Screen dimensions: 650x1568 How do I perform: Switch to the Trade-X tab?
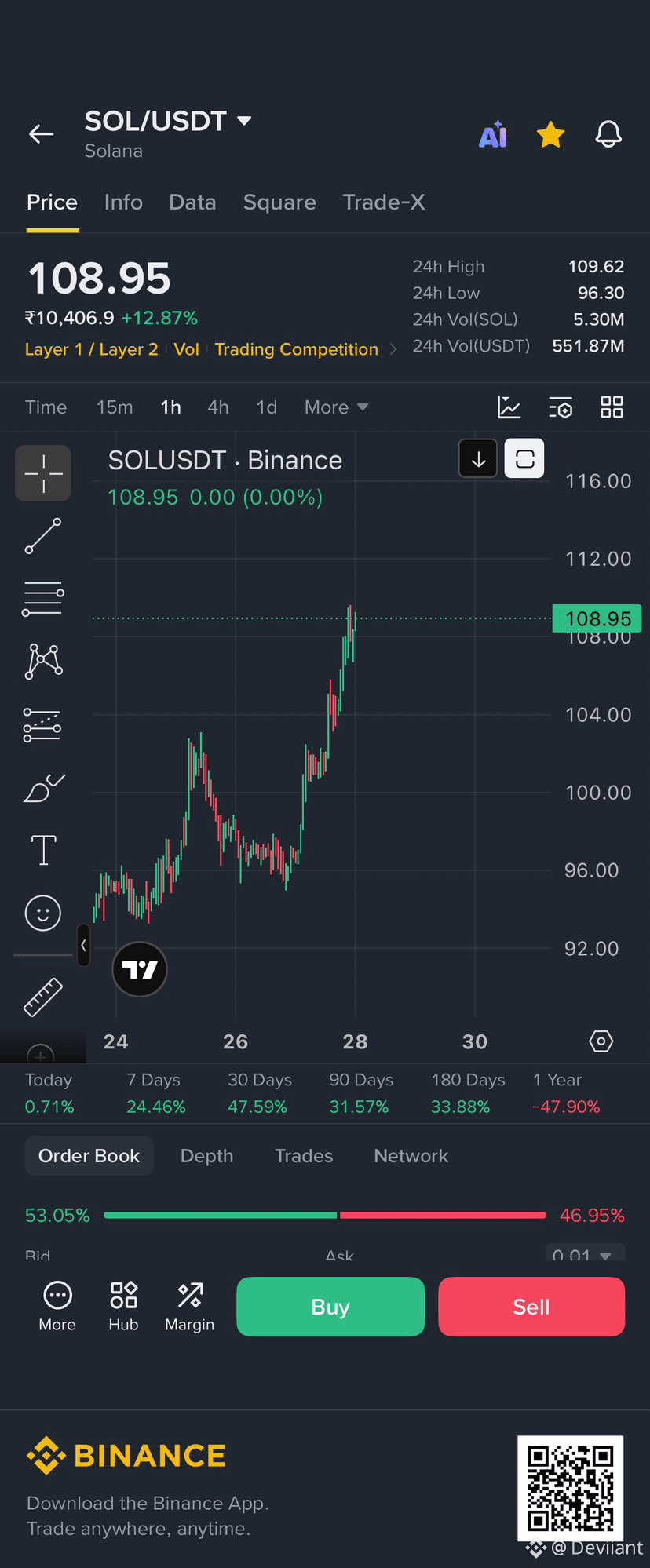[x=384, y=202]
